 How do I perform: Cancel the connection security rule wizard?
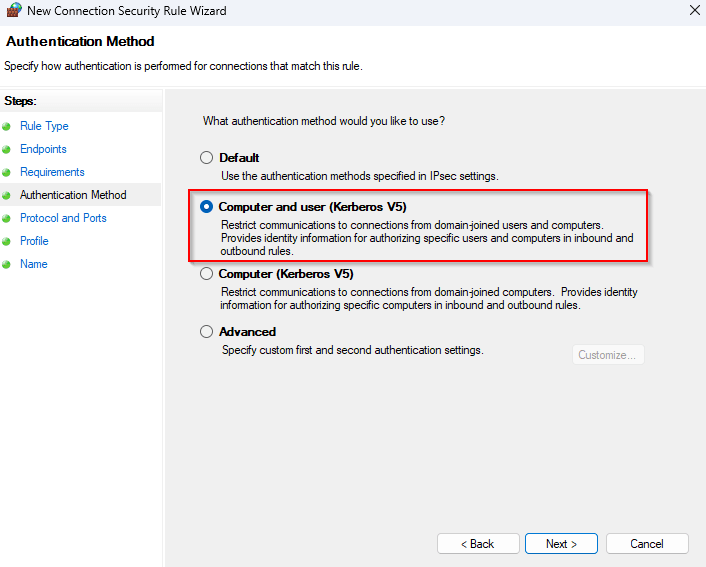[647, 544]
